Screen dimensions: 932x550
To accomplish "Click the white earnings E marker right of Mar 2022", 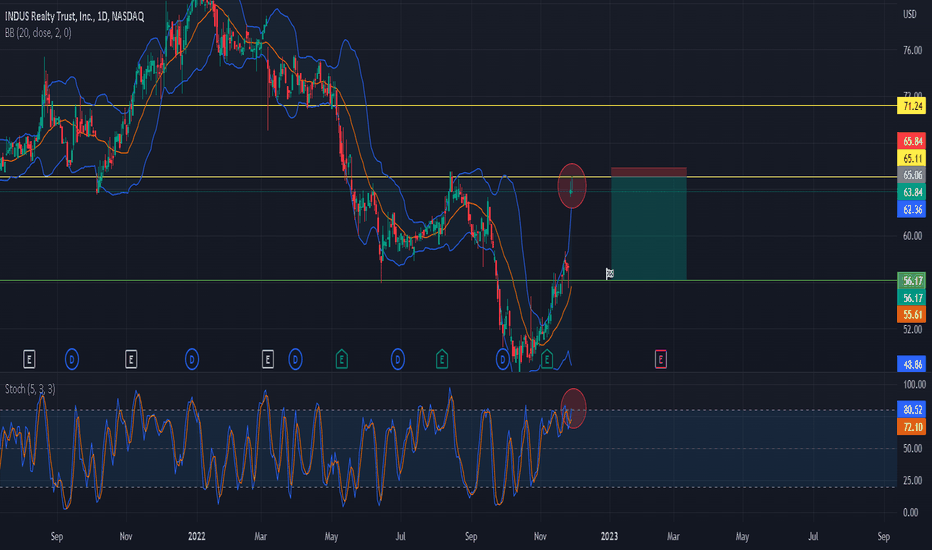I will pos(267,359).
